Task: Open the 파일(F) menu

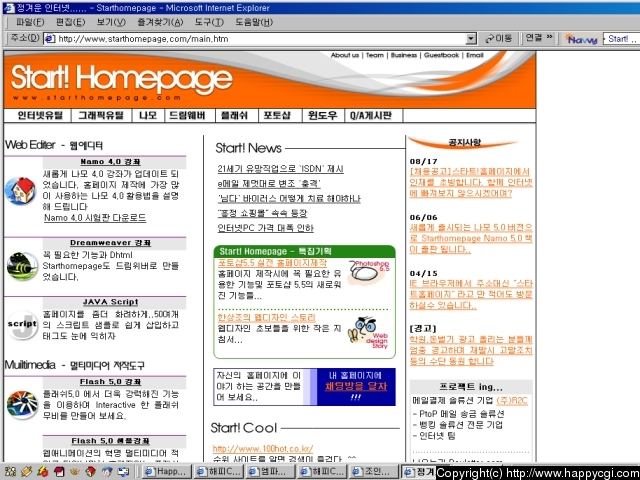Action: pyautogui.click(x=30, y=22)
